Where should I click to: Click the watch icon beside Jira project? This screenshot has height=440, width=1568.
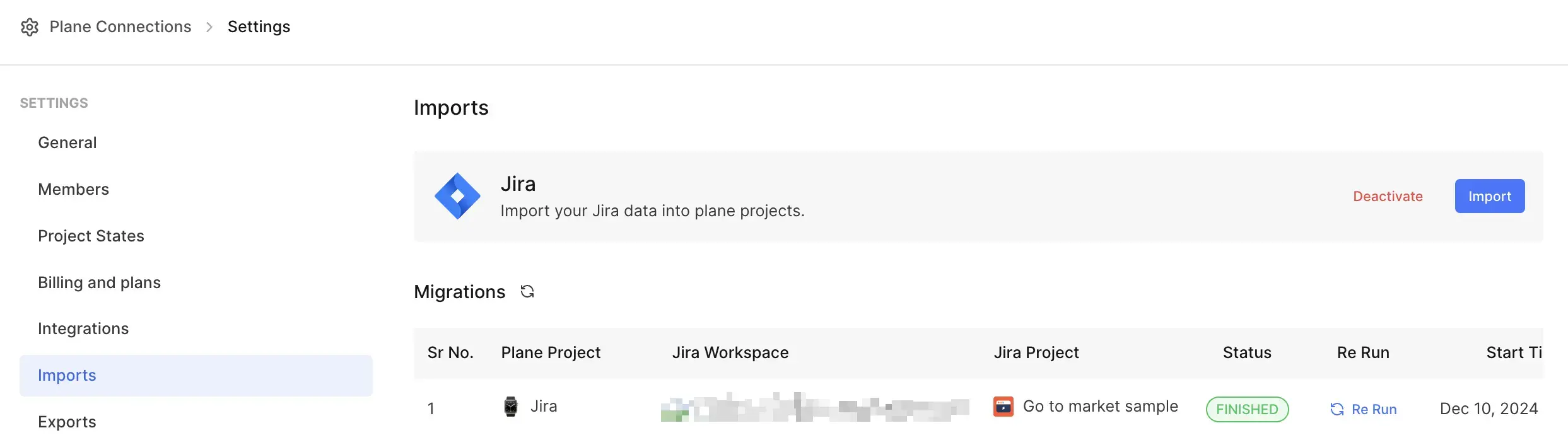(x=511, y=407)
